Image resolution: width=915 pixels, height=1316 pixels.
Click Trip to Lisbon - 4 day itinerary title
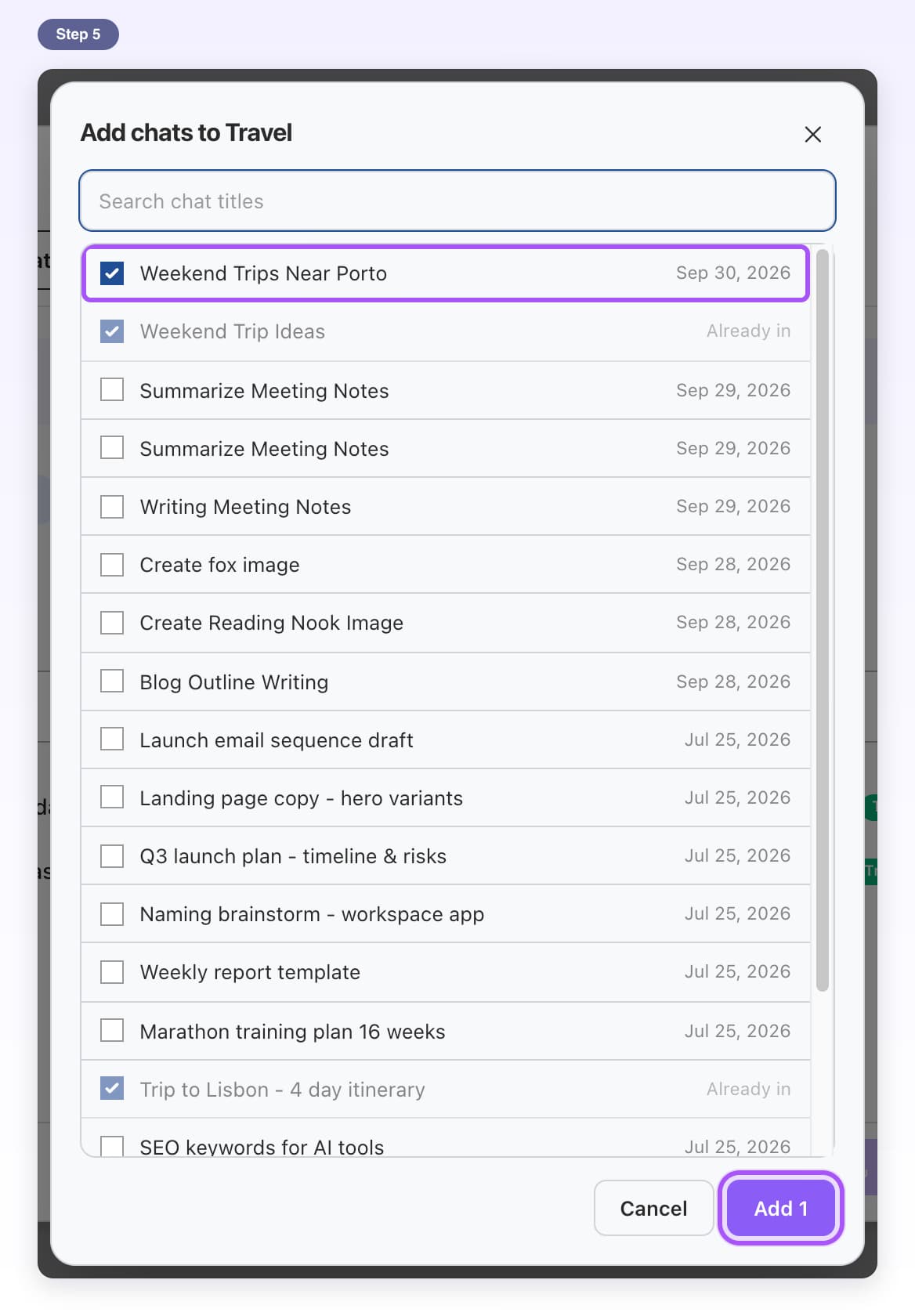point(282,1090)
